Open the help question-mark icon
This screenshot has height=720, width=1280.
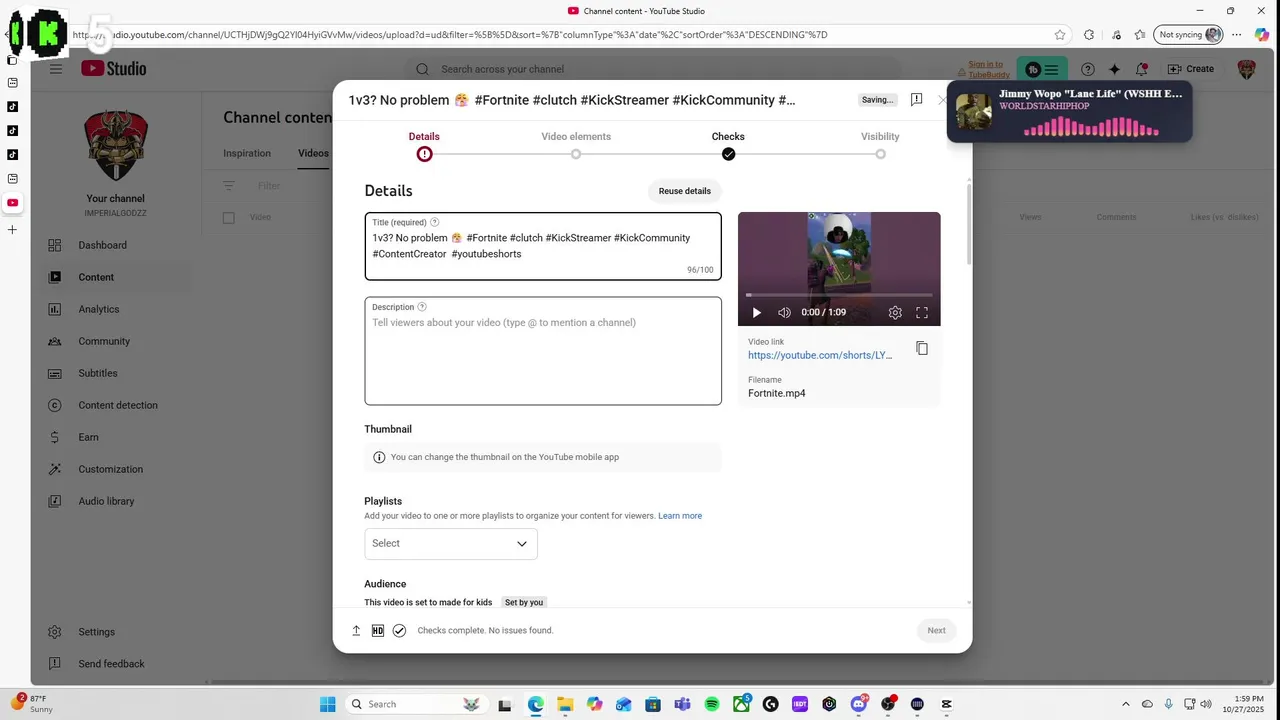click(x=1087, y=69)
